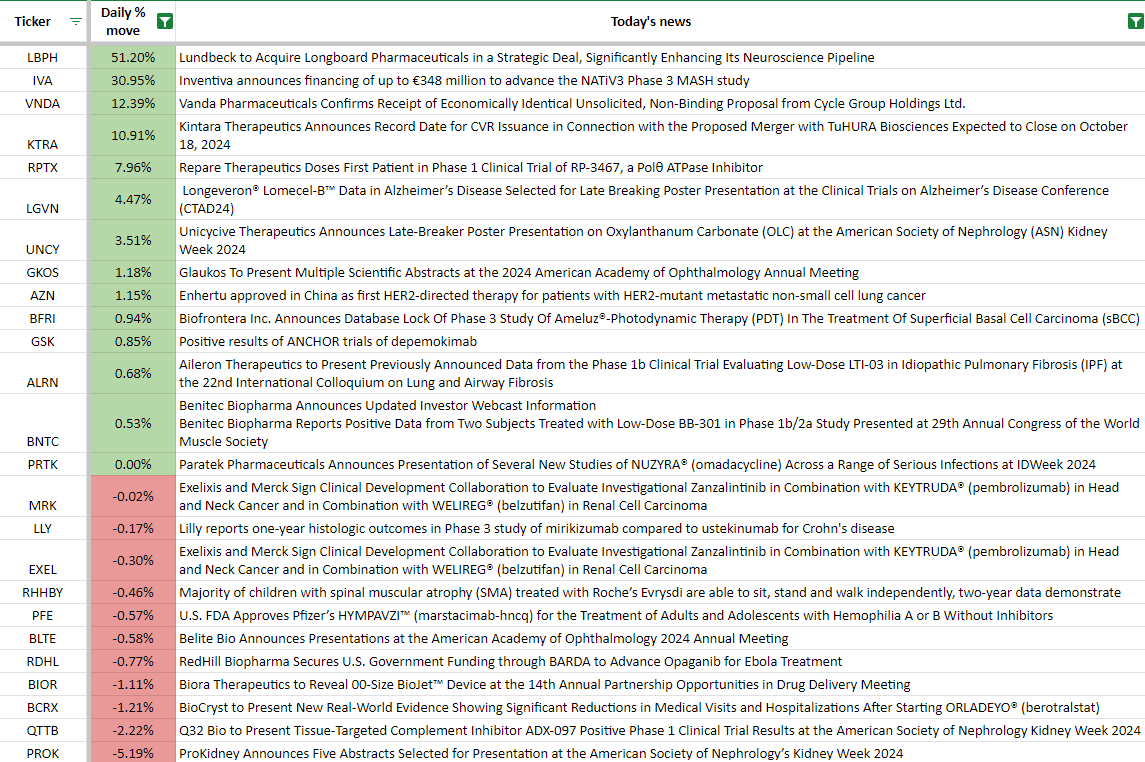Click the BCRX ticker cell
The height and width of the screenshot is (762, 1145).
[x=43, y=707]
